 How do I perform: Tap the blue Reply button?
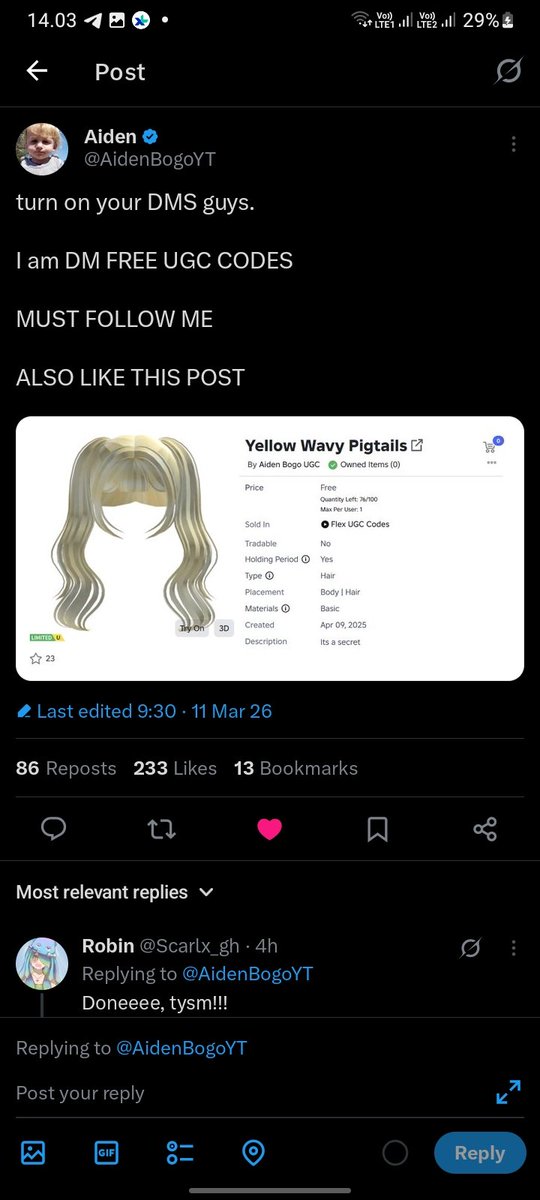[x=480, y=1153]
